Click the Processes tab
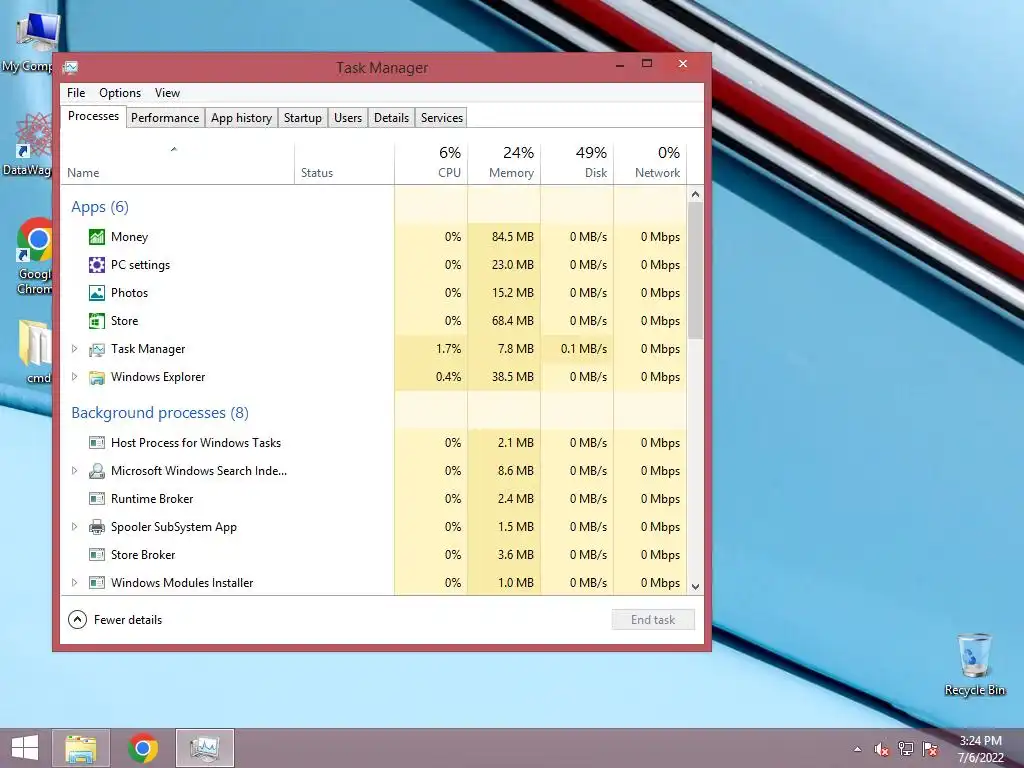 click(93, 116)
